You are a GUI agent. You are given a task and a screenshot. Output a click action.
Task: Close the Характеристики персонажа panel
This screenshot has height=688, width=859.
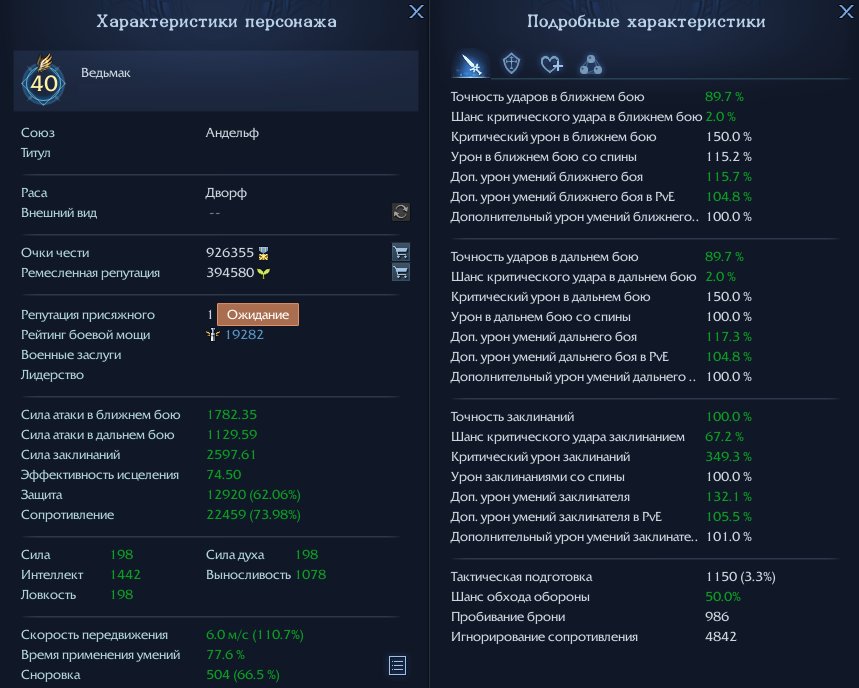[416, 12]
